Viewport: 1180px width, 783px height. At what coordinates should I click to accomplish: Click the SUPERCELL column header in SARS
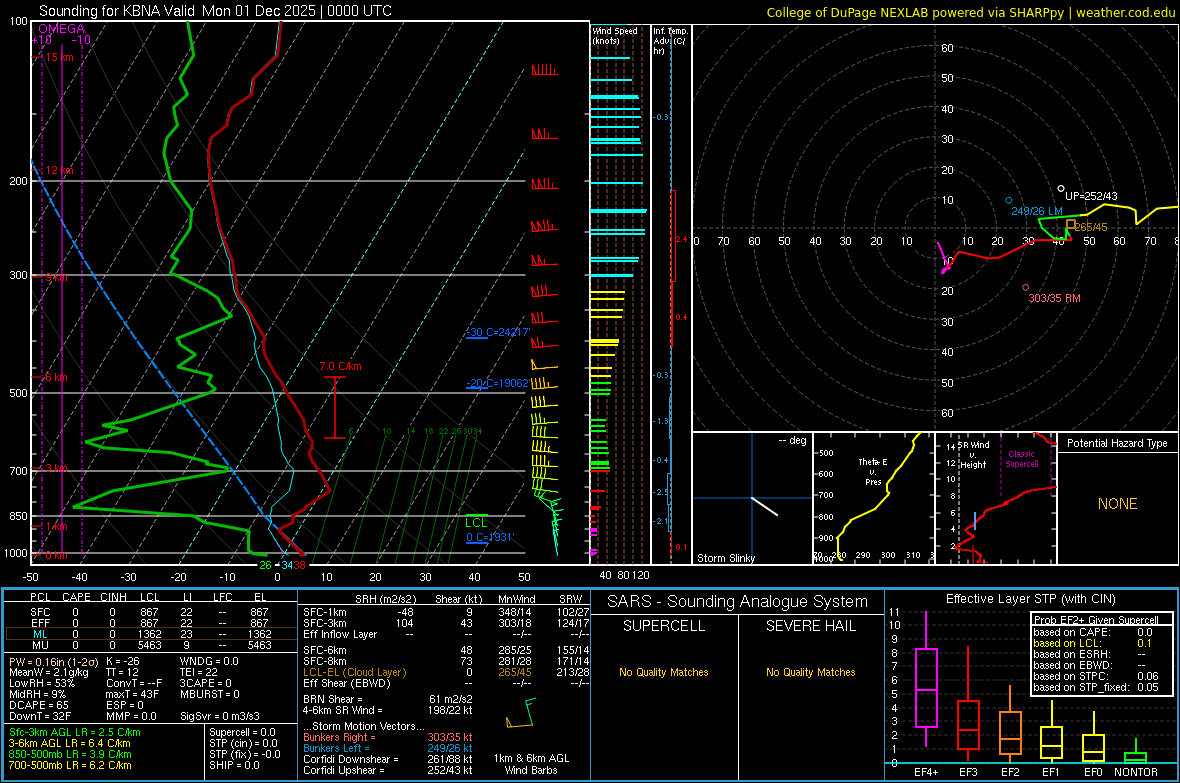(x=664, y=626)
